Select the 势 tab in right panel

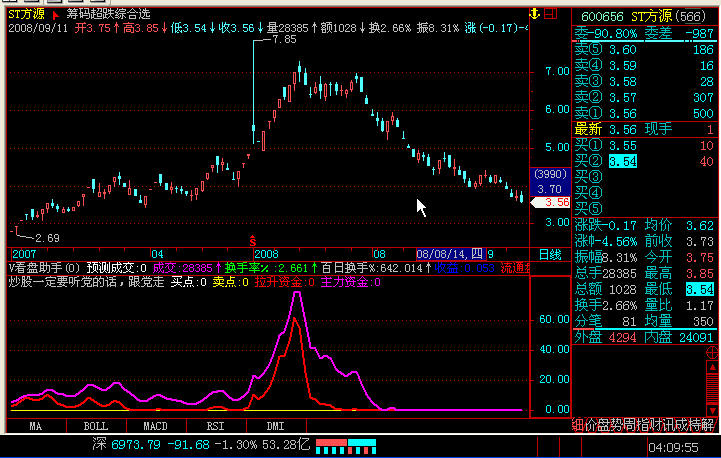click(615, 425)
